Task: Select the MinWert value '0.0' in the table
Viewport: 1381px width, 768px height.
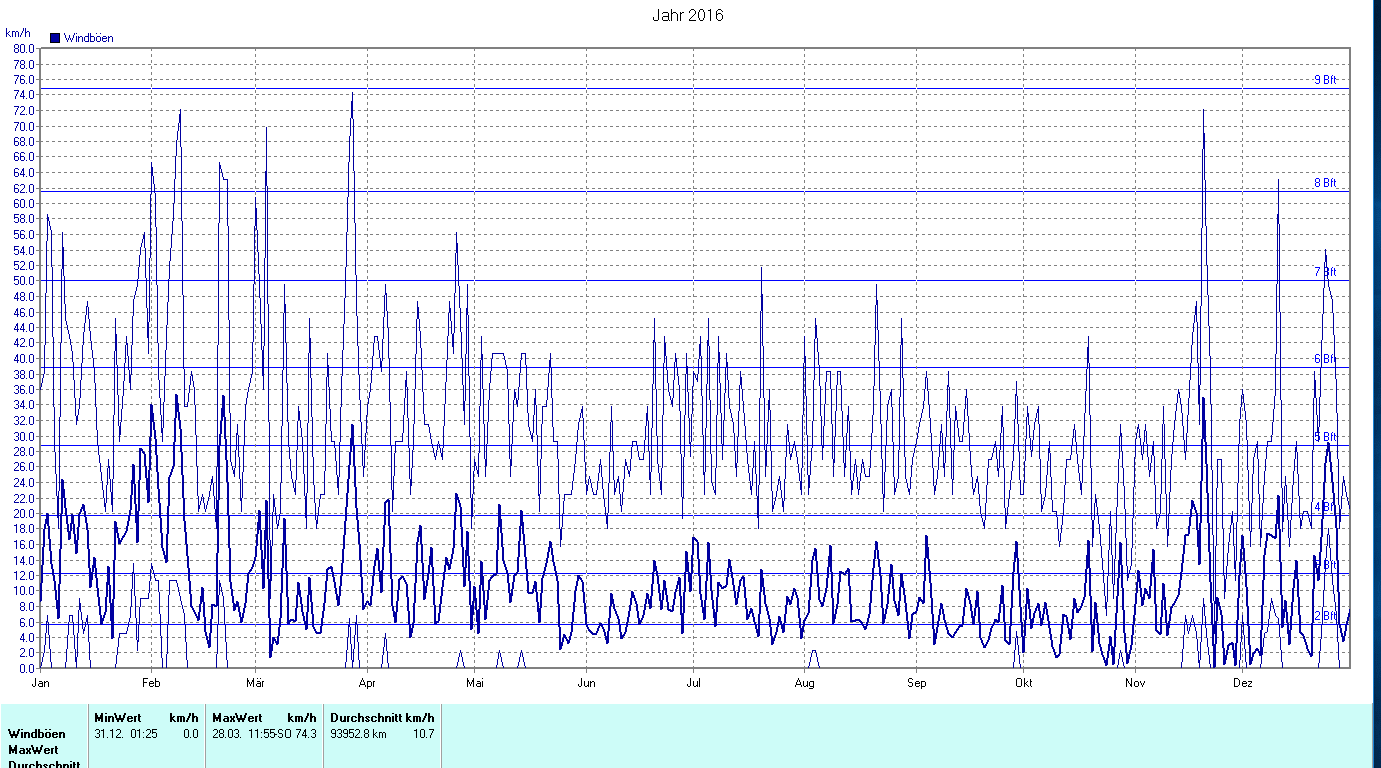Action: click(191, 734)
